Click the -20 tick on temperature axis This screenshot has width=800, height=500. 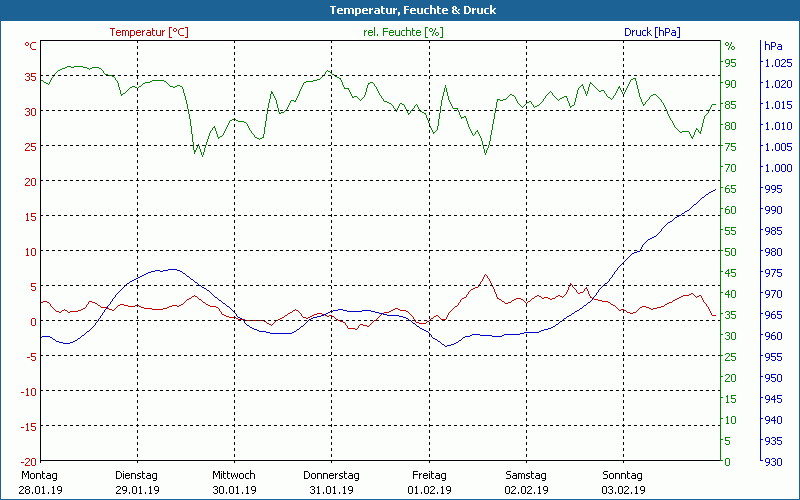[29, 462]
